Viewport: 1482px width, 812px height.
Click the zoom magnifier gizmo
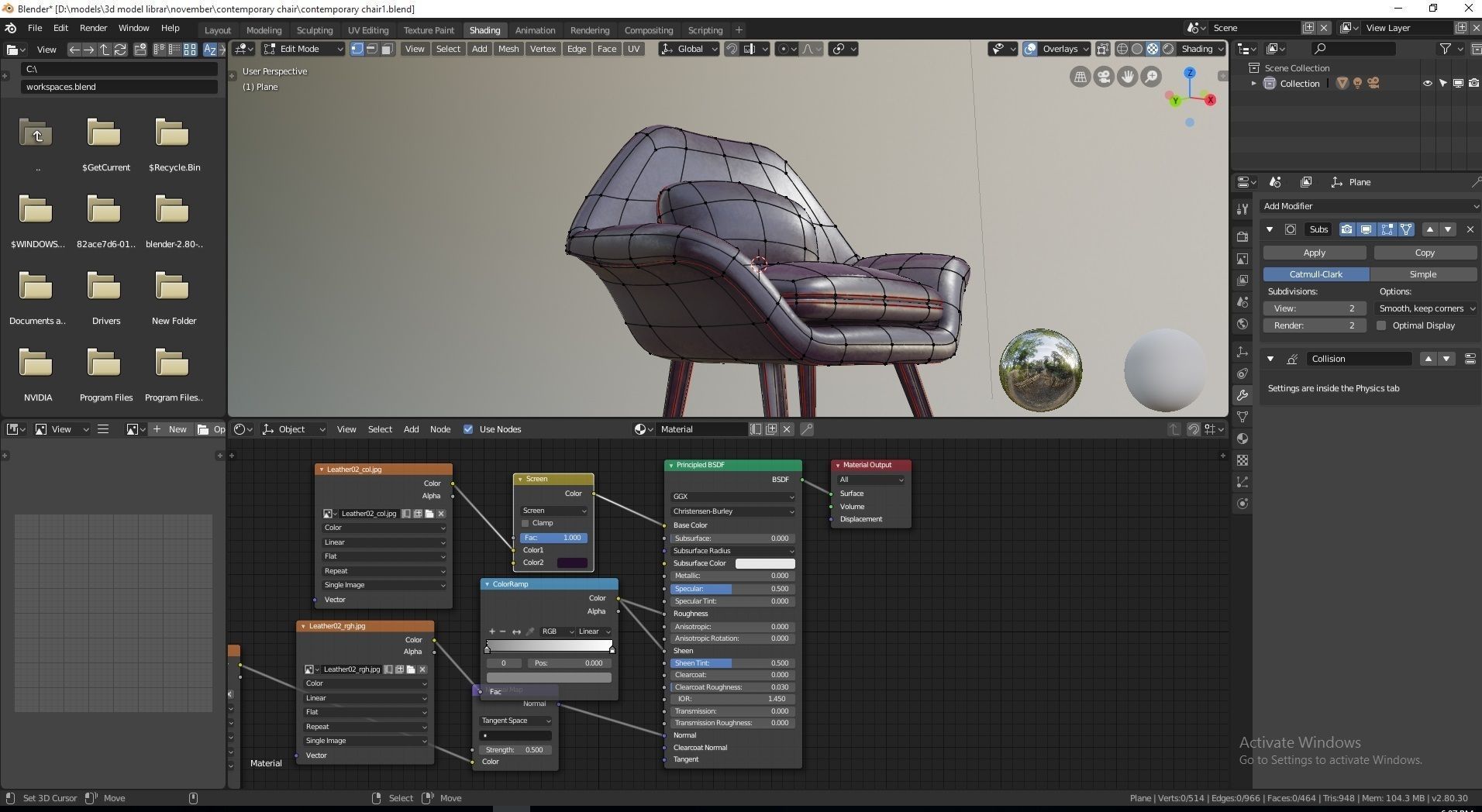point(1152,77)
